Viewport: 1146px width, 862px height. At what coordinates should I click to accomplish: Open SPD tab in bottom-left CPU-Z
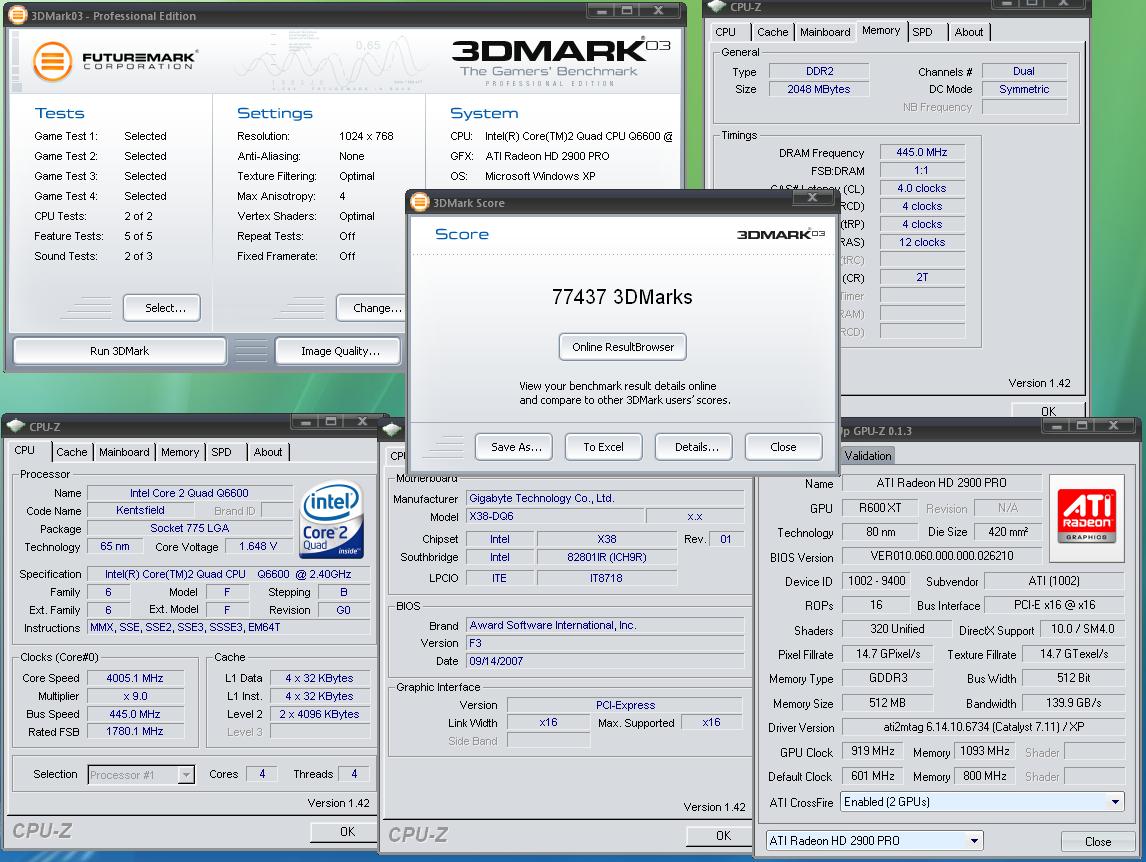(221, 452)
